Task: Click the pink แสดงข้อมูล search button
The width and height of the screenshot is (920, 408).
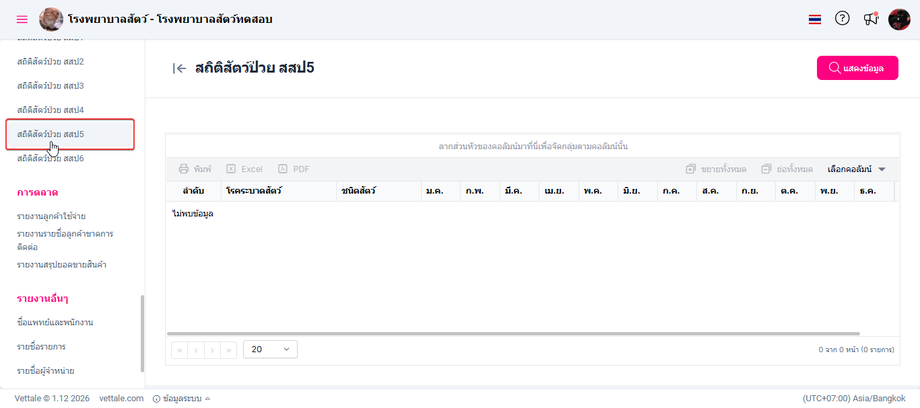Action: coord(857,68)
